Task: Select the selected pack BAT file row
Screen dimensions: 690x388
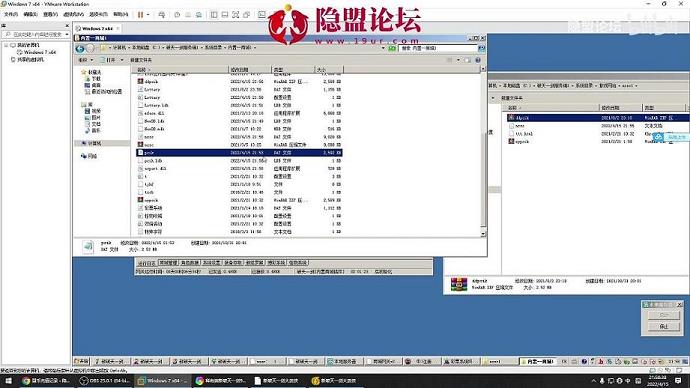Action: 239,153
